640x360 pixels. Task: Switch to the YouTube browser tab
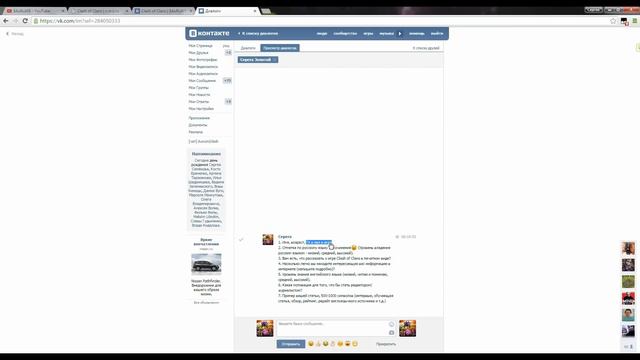pyautogui.click(x=35, y=11)
